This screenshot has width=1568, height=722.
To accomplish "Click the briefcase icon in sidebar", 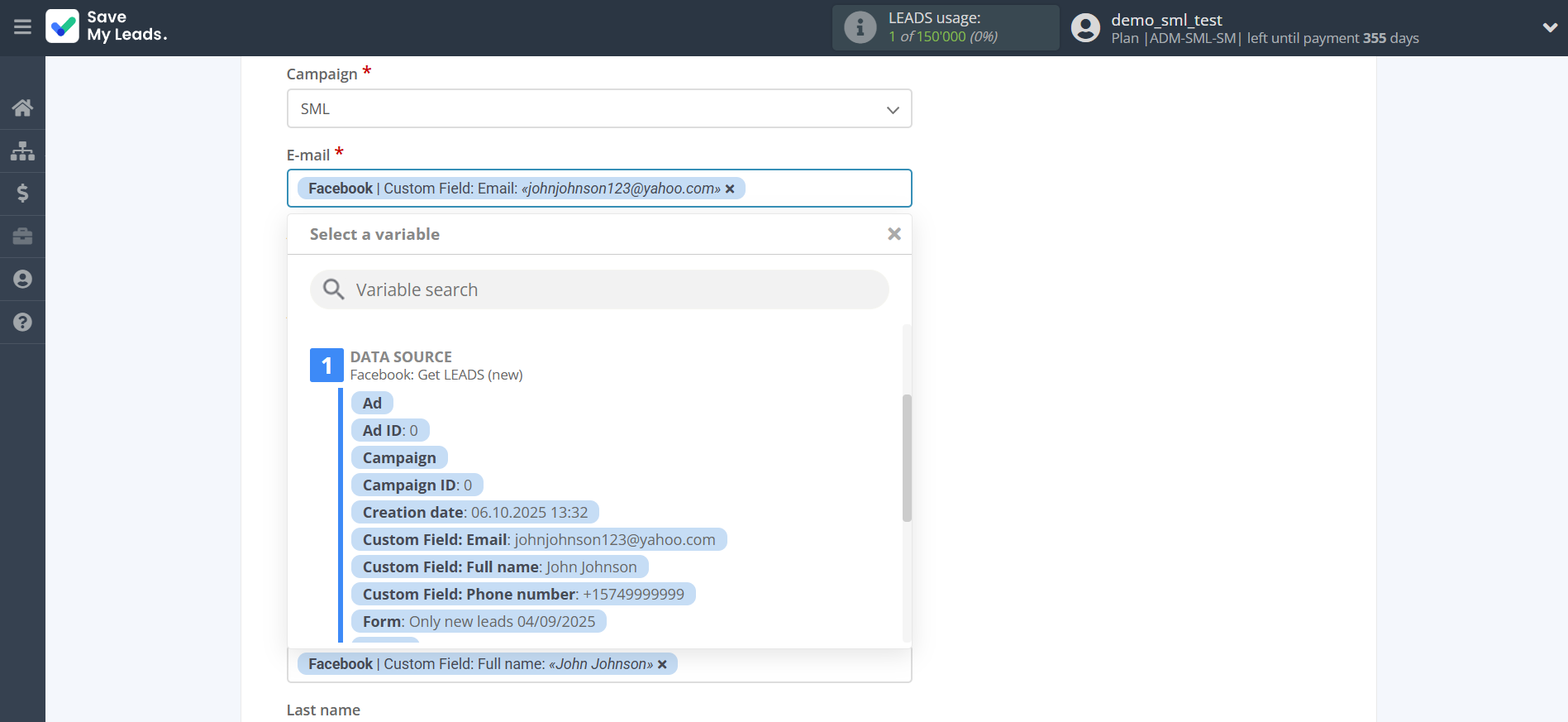I will tap(22, 237).
